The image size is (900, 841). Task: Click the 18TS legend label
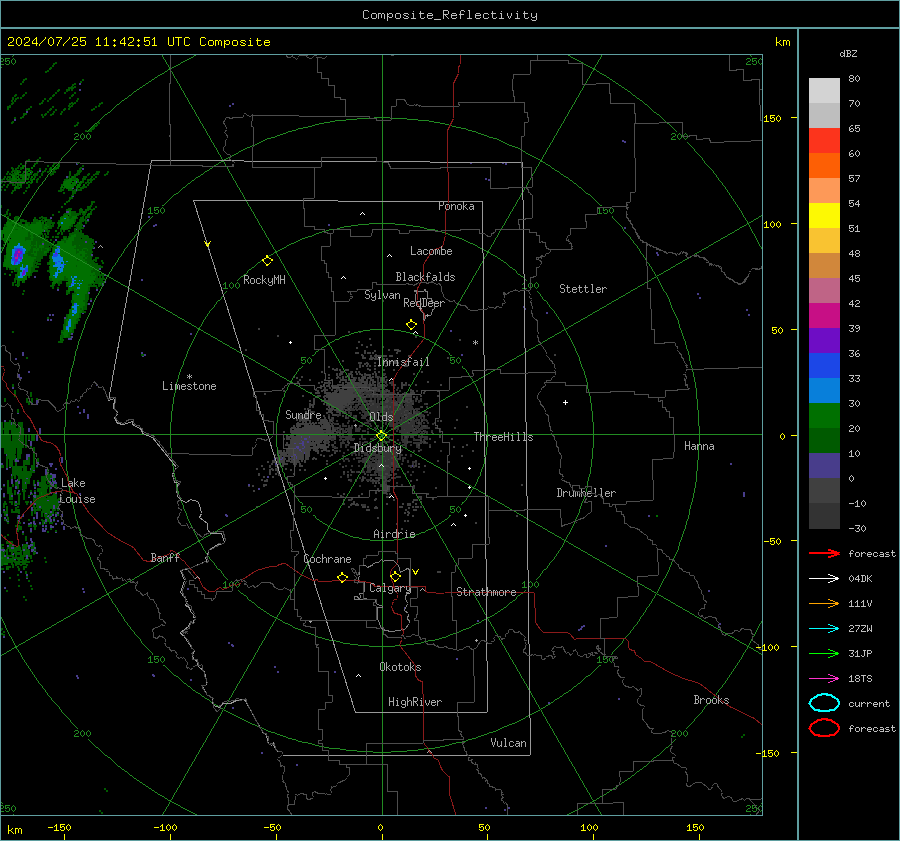point(860,679)
